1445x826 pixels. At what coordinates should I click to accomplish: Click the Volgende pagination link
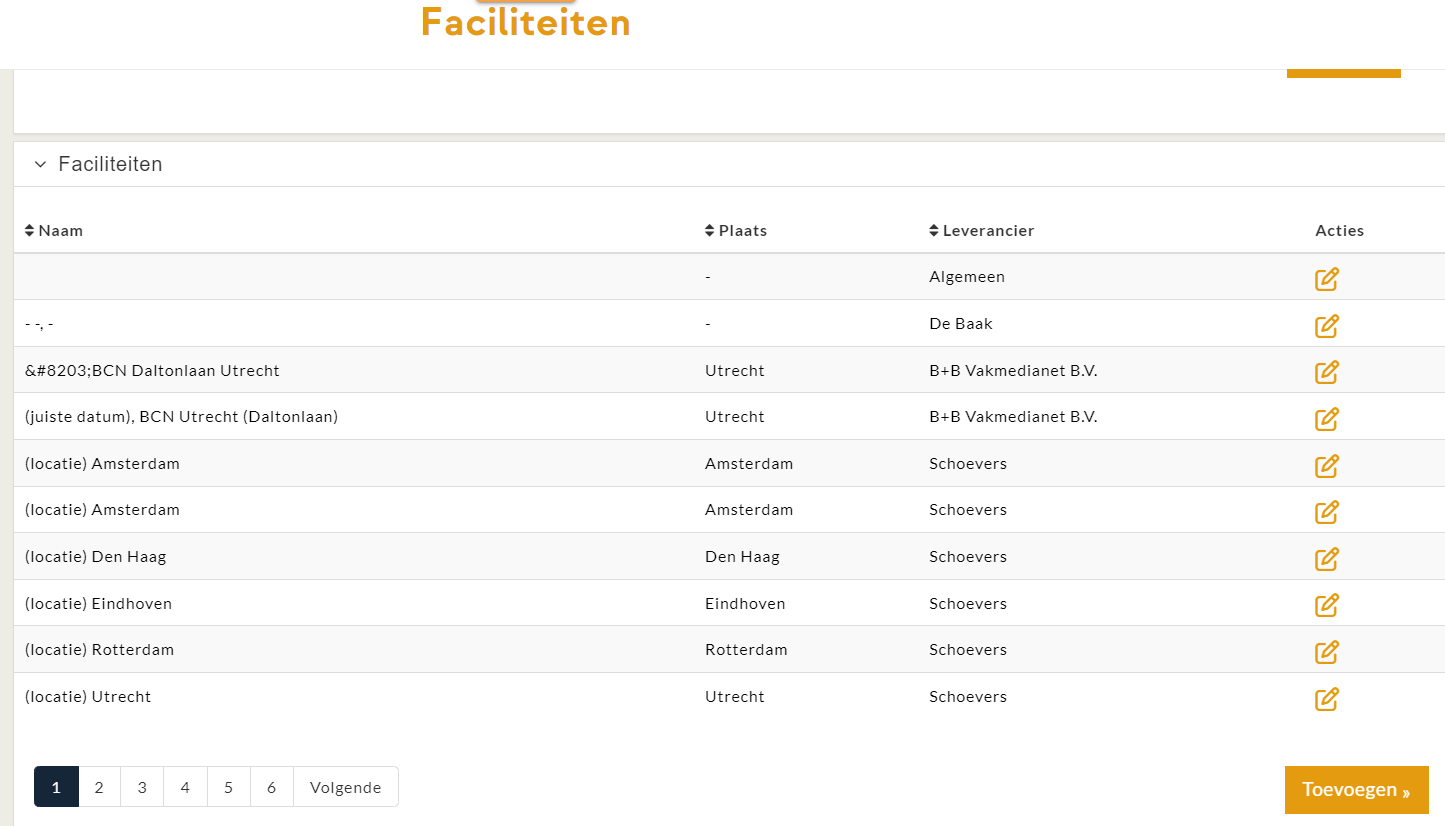pyautogui.click(x=345, y=787)
